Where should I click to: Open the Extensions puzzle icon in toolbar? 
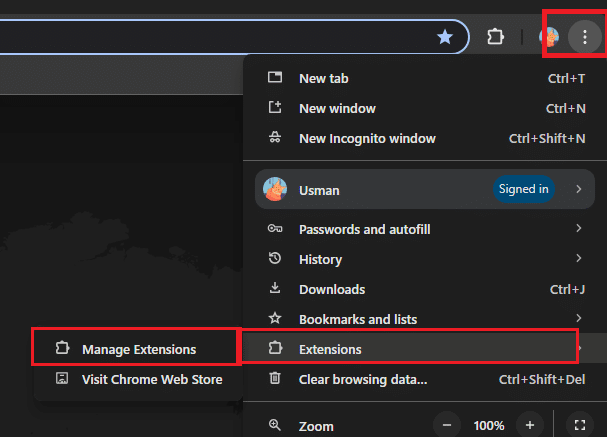coord(495,37)
